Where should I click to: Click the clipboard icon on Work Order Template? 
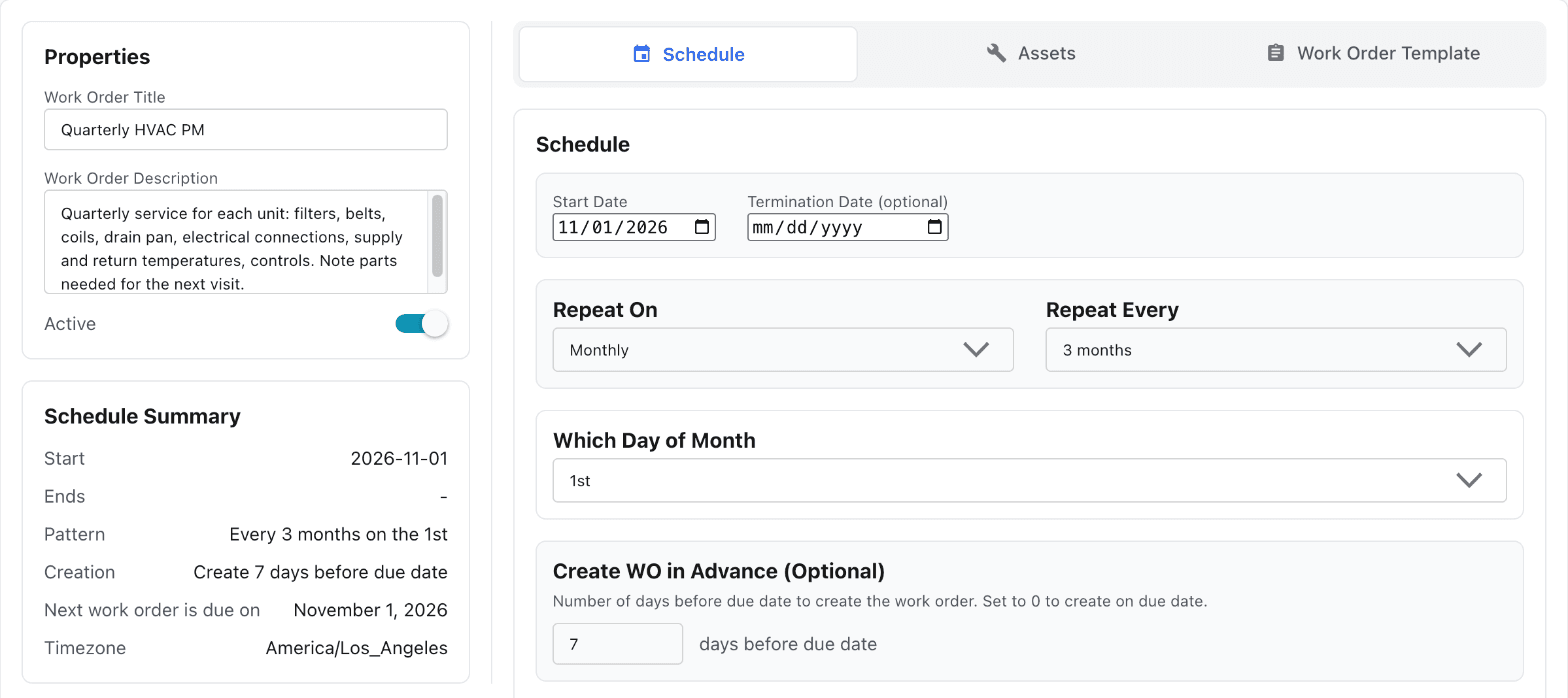(x=1275, y=53)
